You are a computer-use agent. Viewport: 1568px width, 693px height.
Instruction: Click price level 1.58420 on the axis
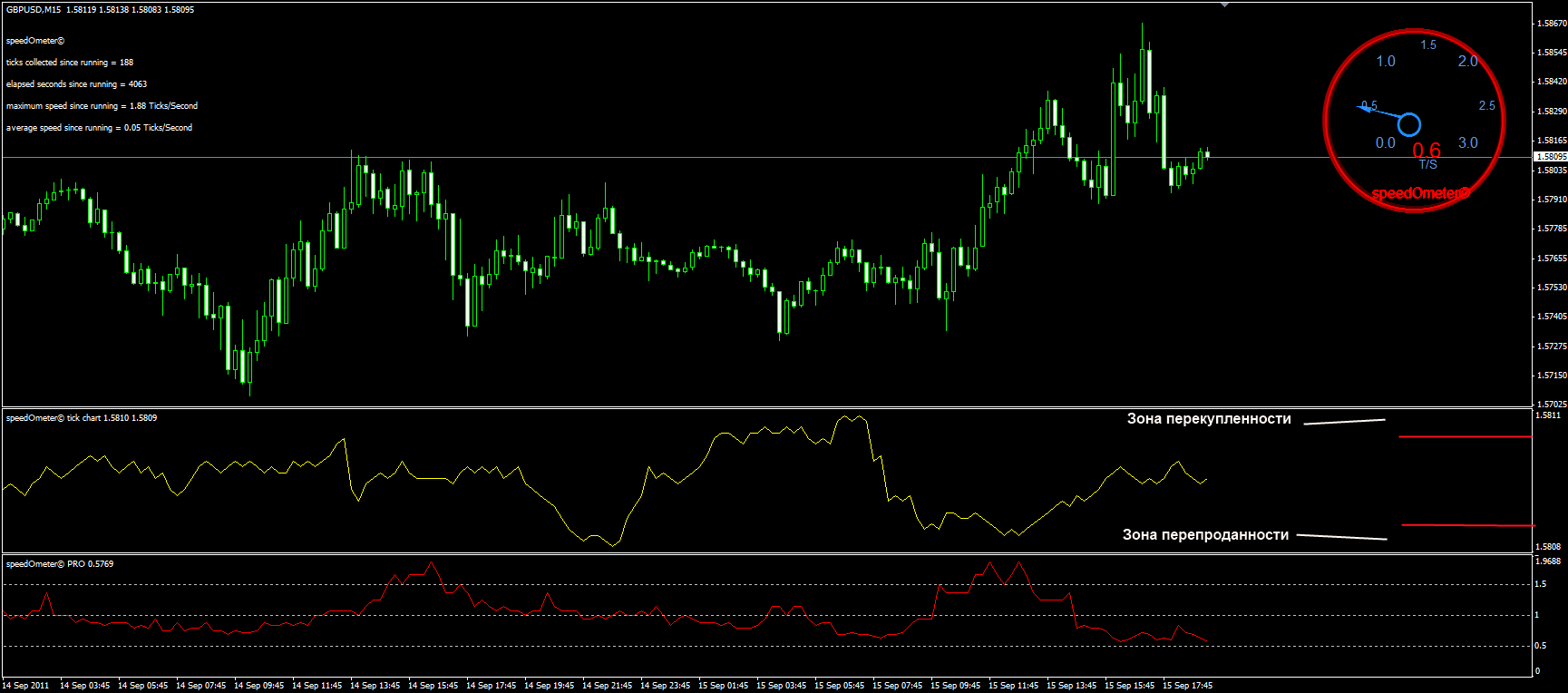tap(1553, 82)
